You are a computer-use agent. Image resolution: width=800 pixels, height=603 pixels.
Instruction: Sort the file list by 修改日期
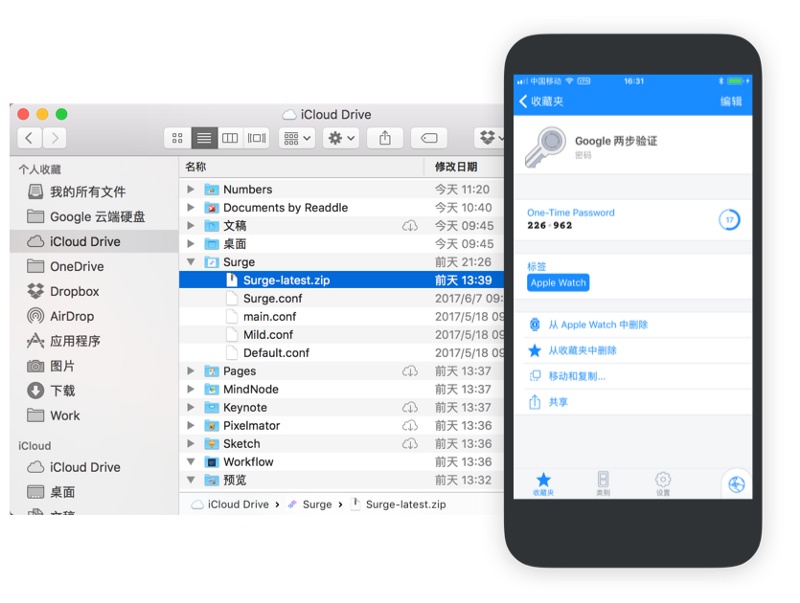point(456,167)
